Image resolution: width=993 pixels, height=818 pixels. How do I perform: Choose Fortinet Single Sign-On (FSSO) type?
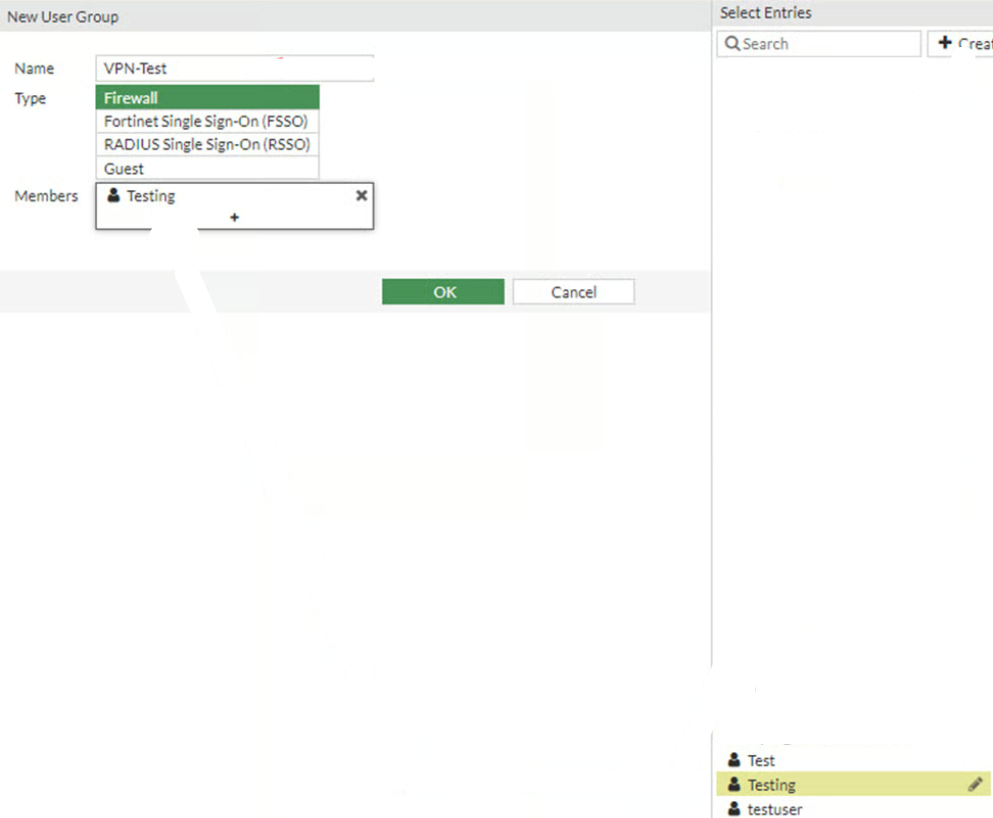click(x=207, y=121)
